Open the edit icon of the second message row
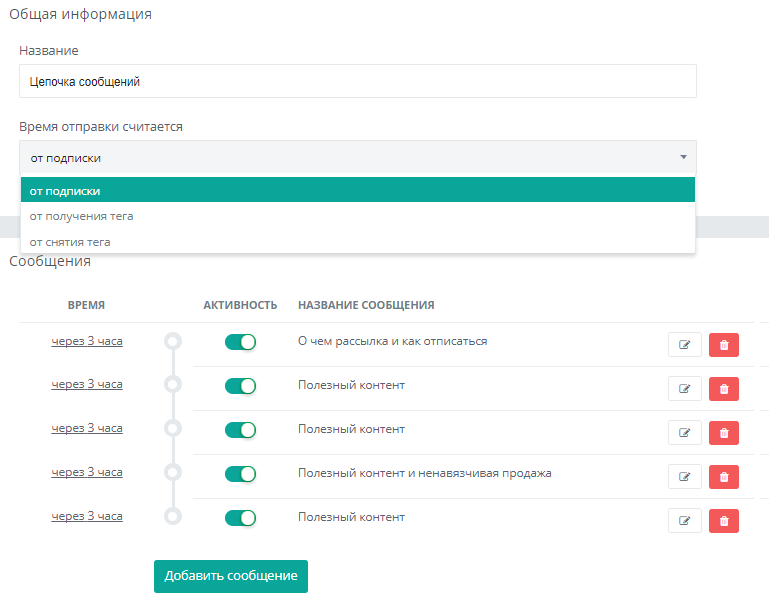The image size is (769, 609). coord(685,389)
